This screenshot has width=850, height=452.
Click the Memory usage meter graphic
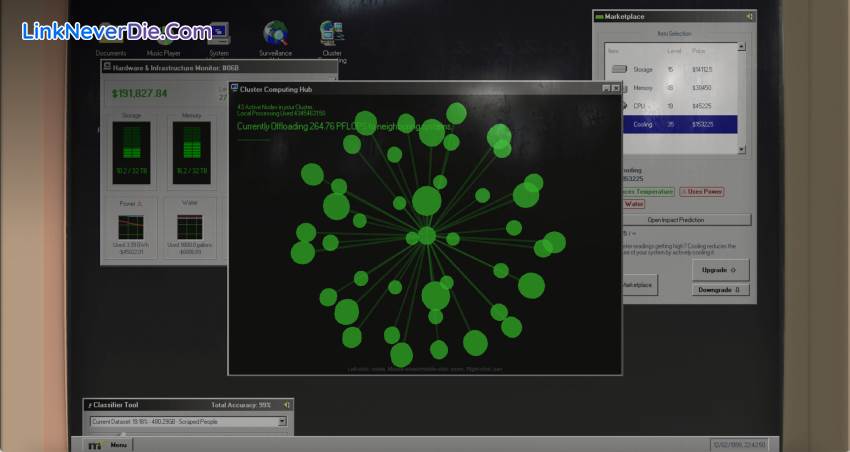tap(191, 152)
